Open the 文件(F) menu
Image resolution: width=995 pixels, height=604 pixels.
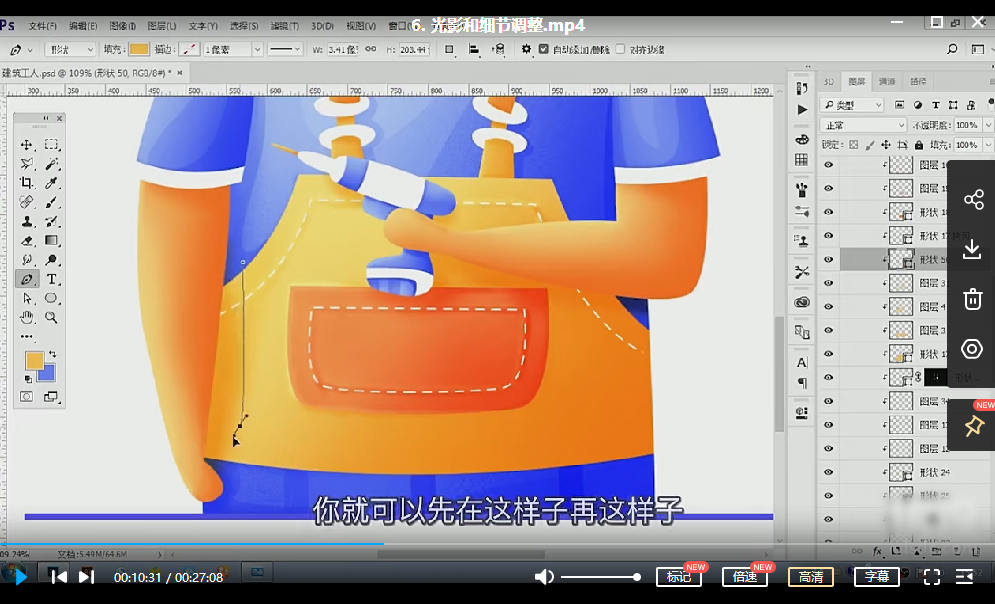tap(42, 25)
